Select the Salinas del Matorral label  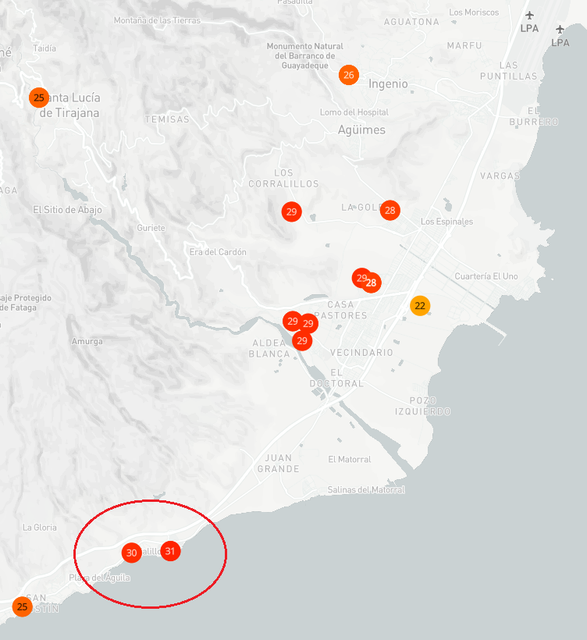tap(366, 489)
